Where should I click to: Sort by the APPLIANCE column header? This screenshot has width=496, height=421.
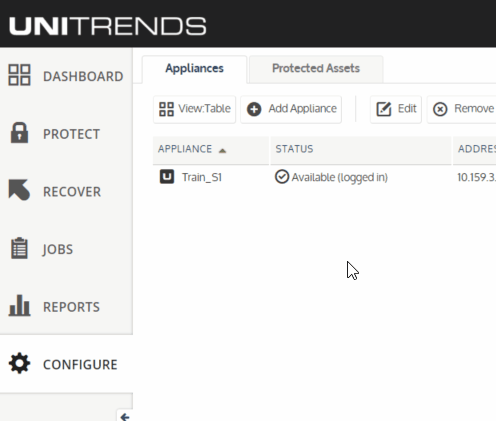pos(211,150)
